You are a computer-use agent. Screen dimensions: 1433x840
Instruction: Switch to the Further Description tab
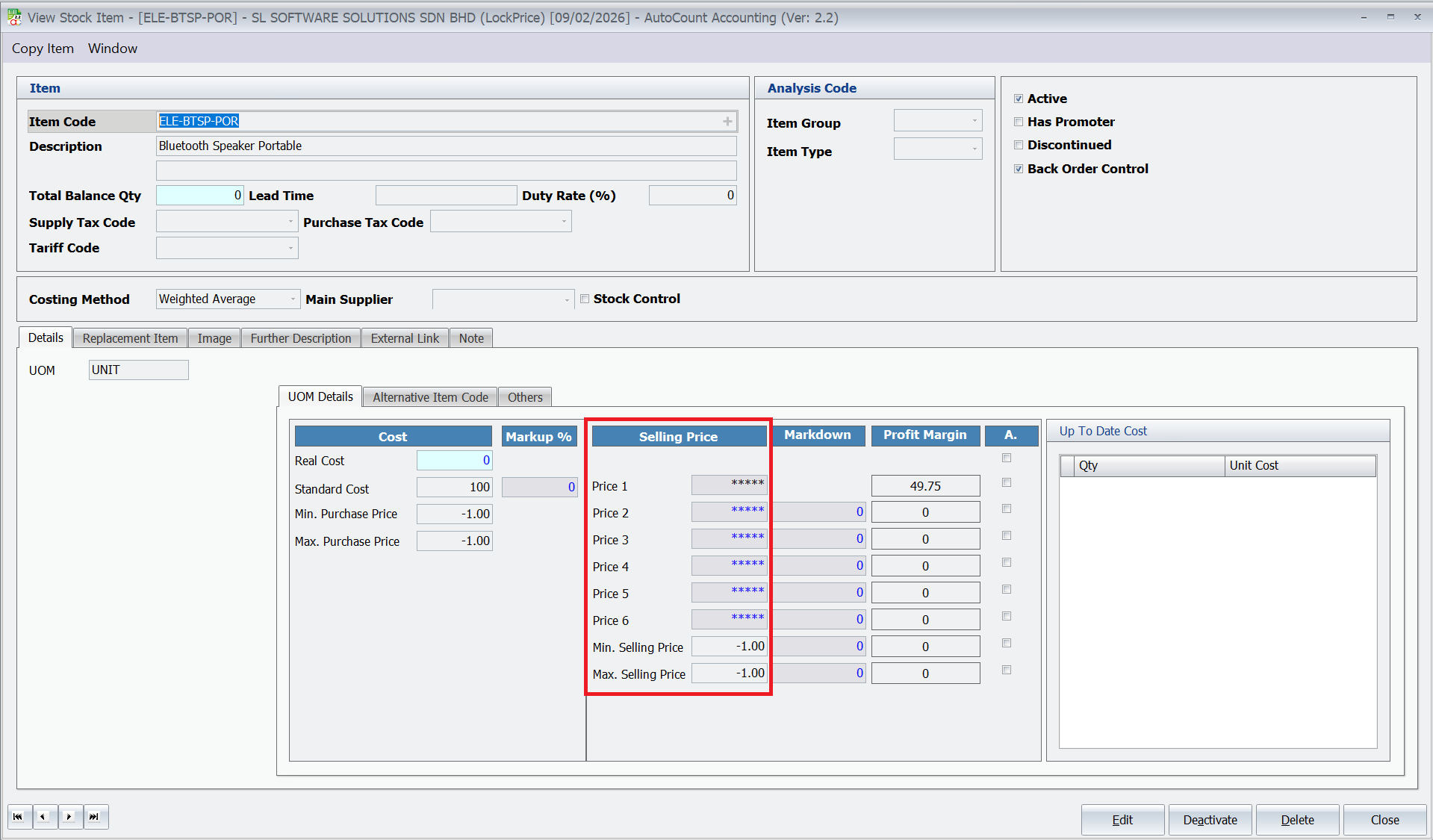pyautogui.click(x=300, y=338)
